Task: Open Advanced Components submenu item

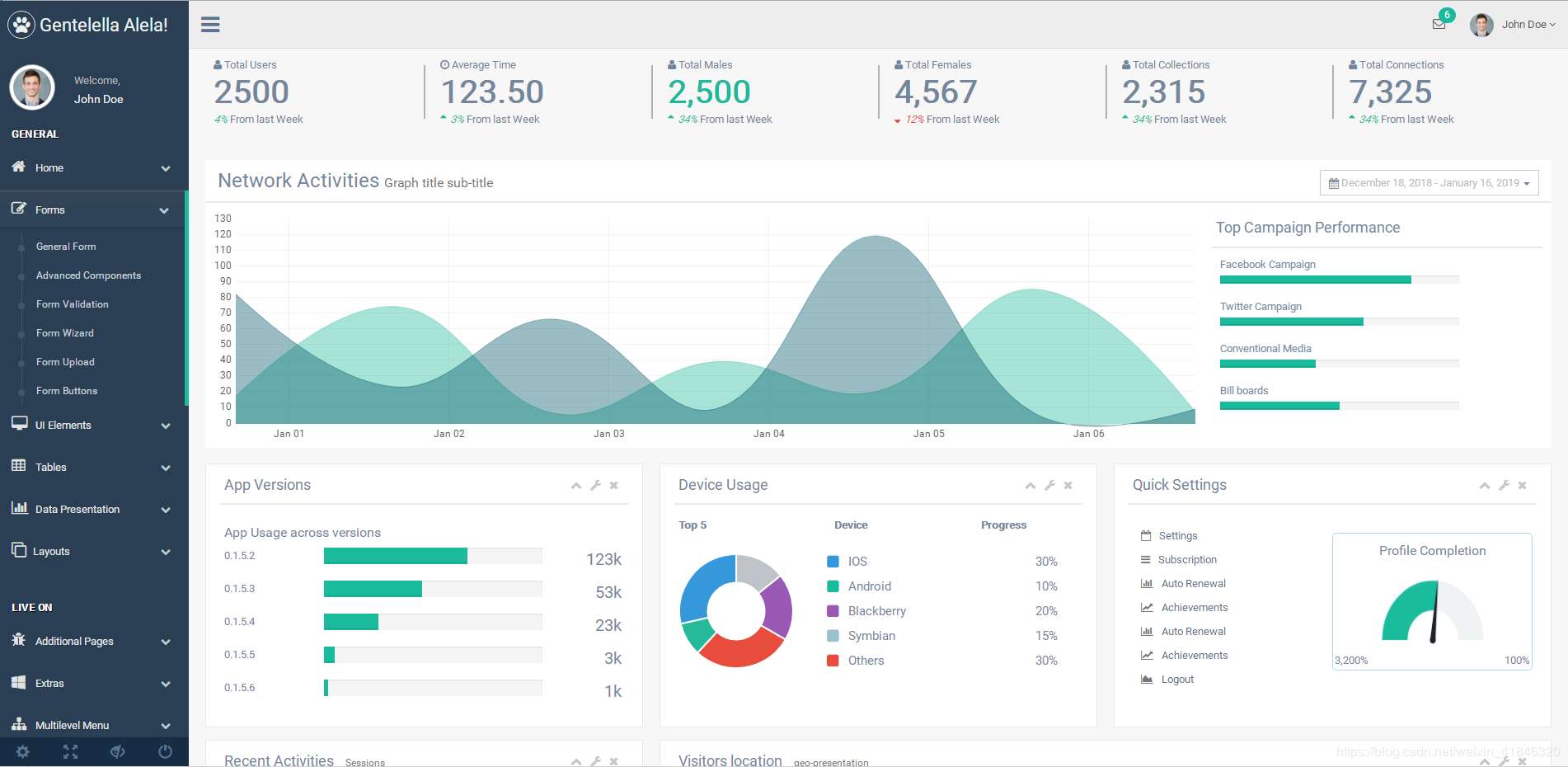Action: (x=88, y=275)
